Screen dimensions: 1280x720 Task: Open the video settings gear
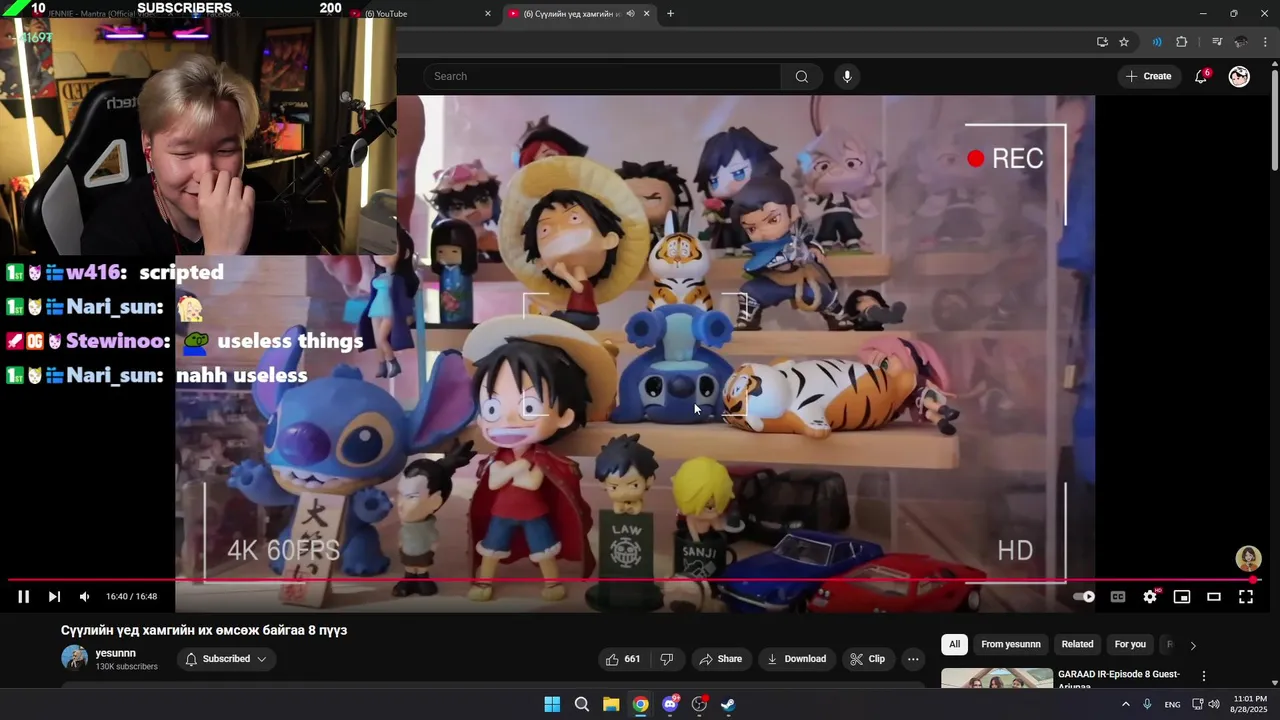pos(1150,597)
